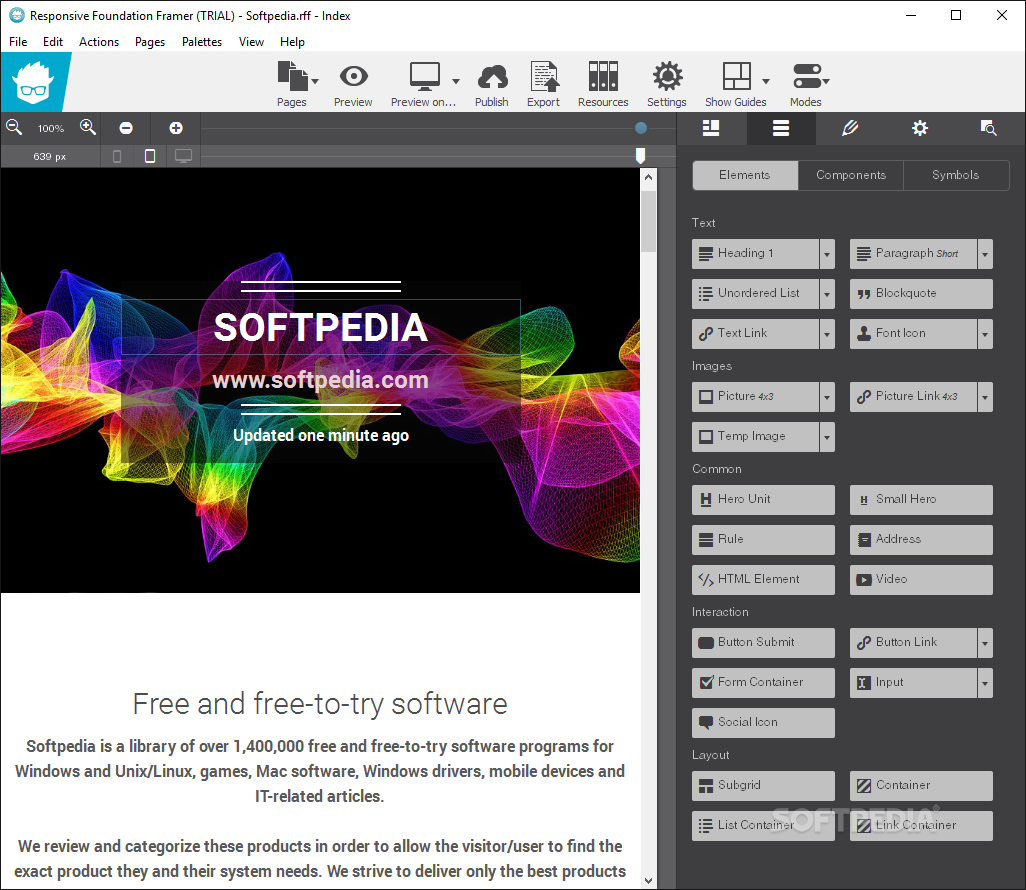The image size is (1026, 890).
Task: Expand the Temp Image dropdown arrow
Action: 827,437
